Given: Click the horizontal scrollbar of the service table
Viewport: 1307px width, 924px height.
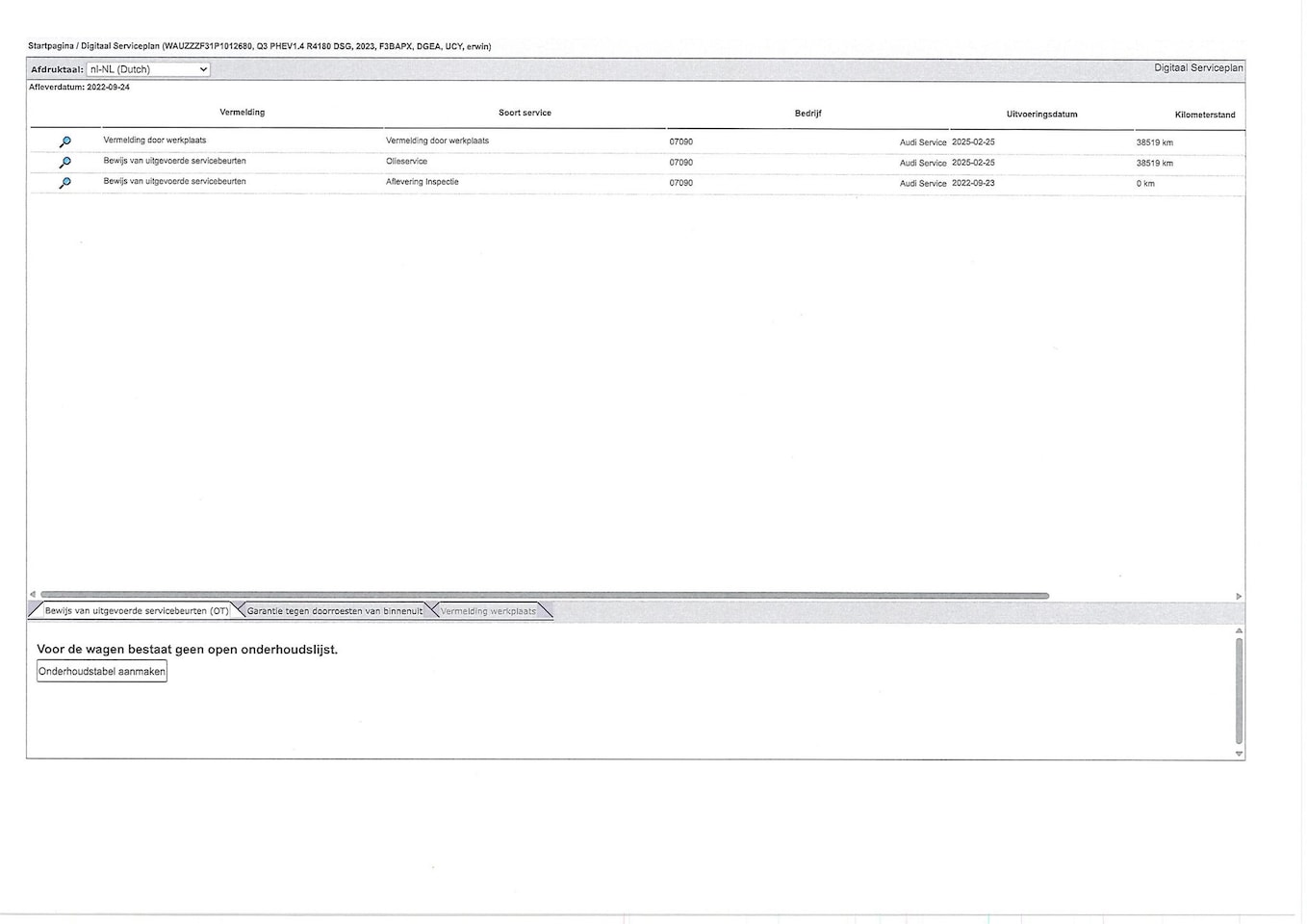Looking at the screenshot, I should pos(544,596).
